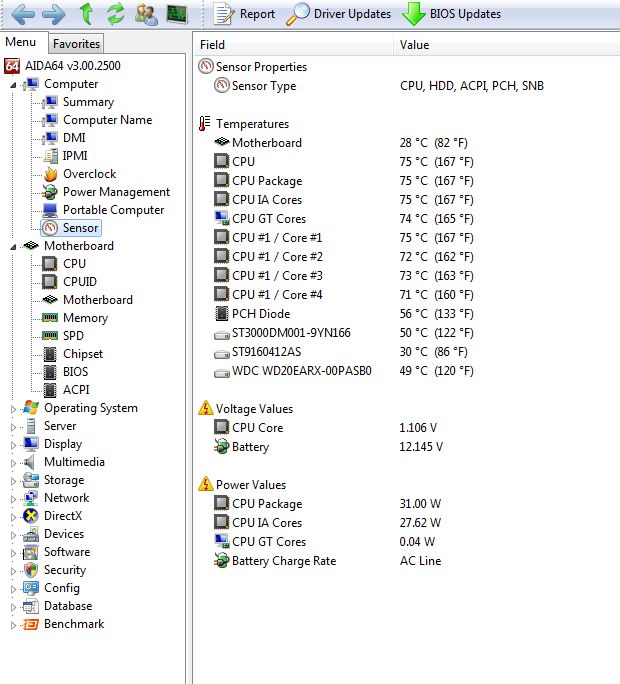The width and height of the screenshot is (620, 684).
Task: Click Driver Updates in toolbar
Action: pyautogui.click(x=339, y=14)
